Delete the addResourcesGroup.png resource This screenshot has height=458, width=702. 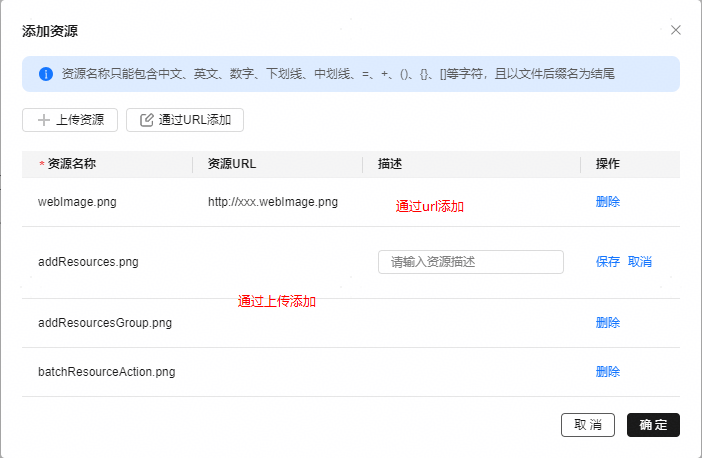tap(608, 322)
